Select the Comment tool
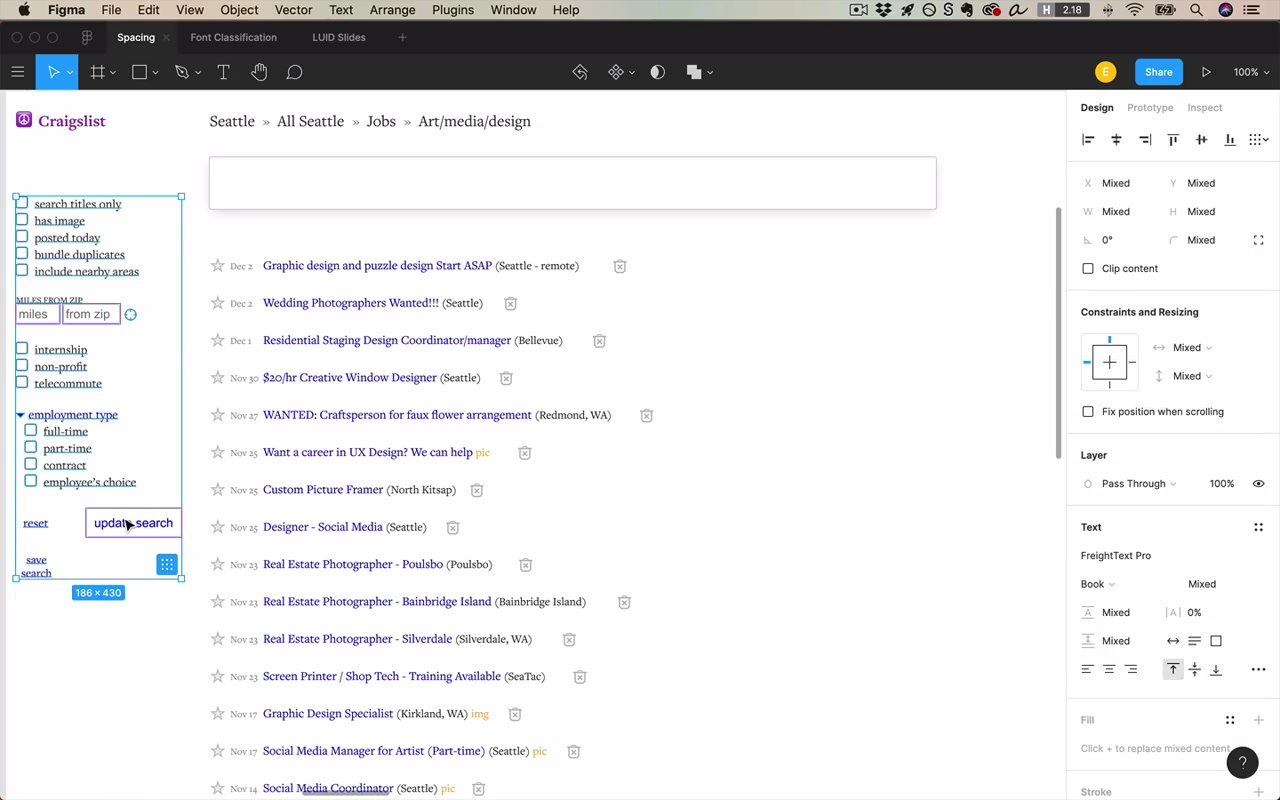This screenshot has height=800, width=1280. point(294,72)
